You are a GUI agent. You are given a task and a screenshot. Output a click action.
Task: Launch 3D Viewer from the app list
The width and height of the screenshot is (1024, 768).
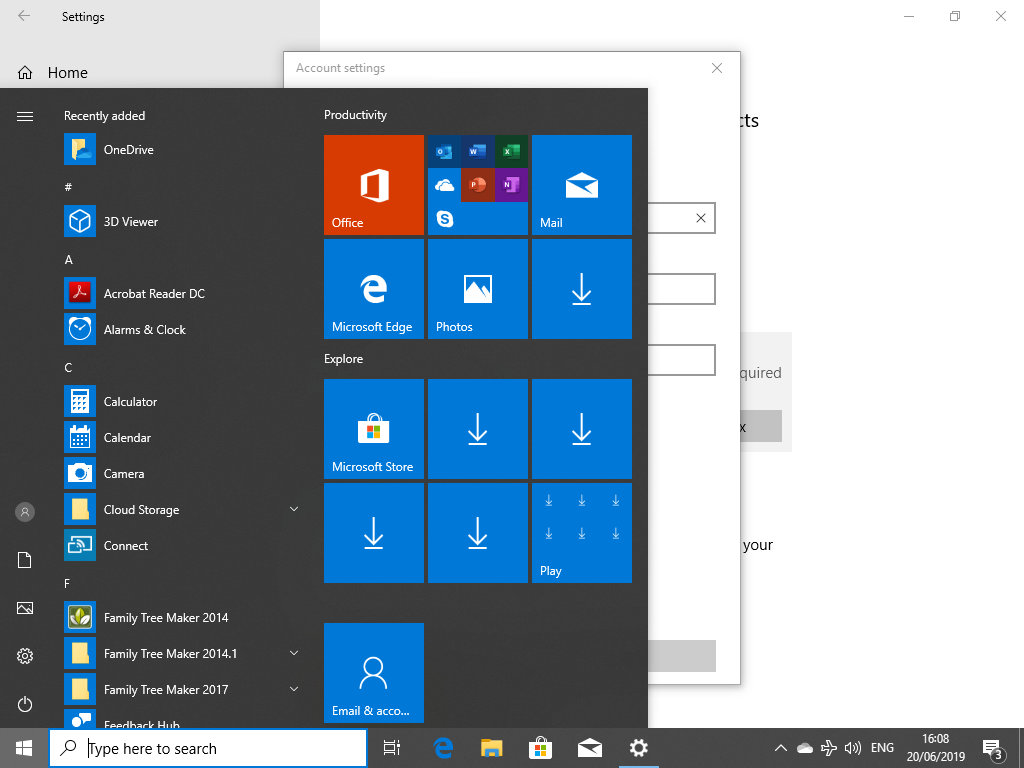[x=182, y=221]
